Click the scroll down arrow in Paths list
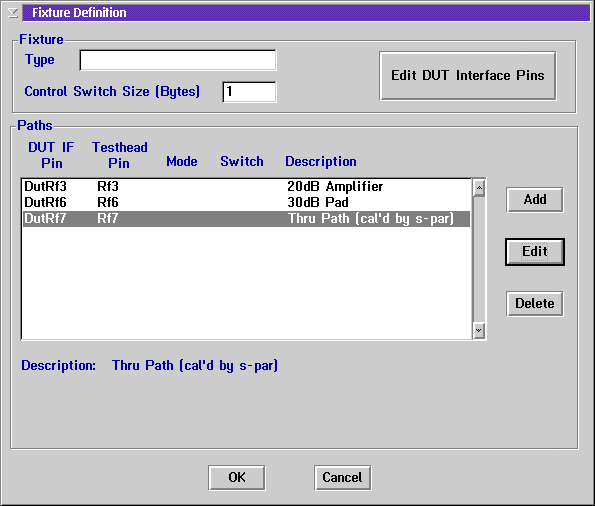Screen dimensions: 595x506 (479, 330)
